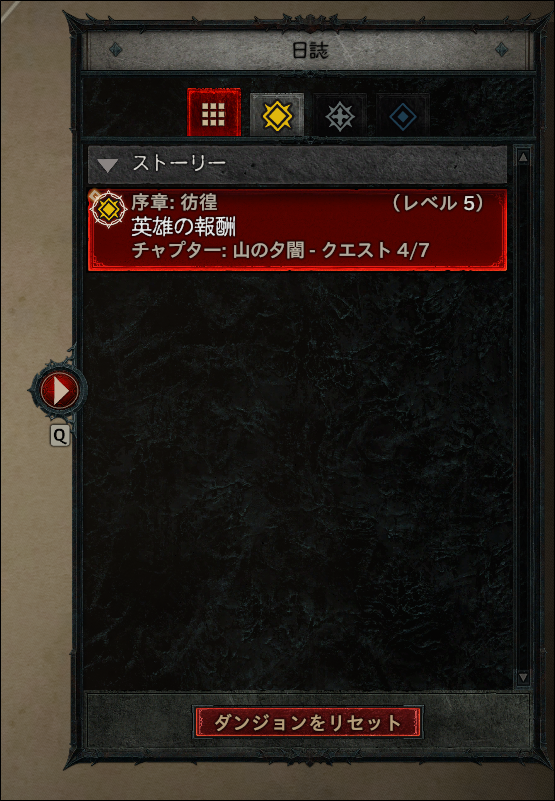
Task: Select the 序章: 彷徨 quest entry
Action: click(297, 229)
